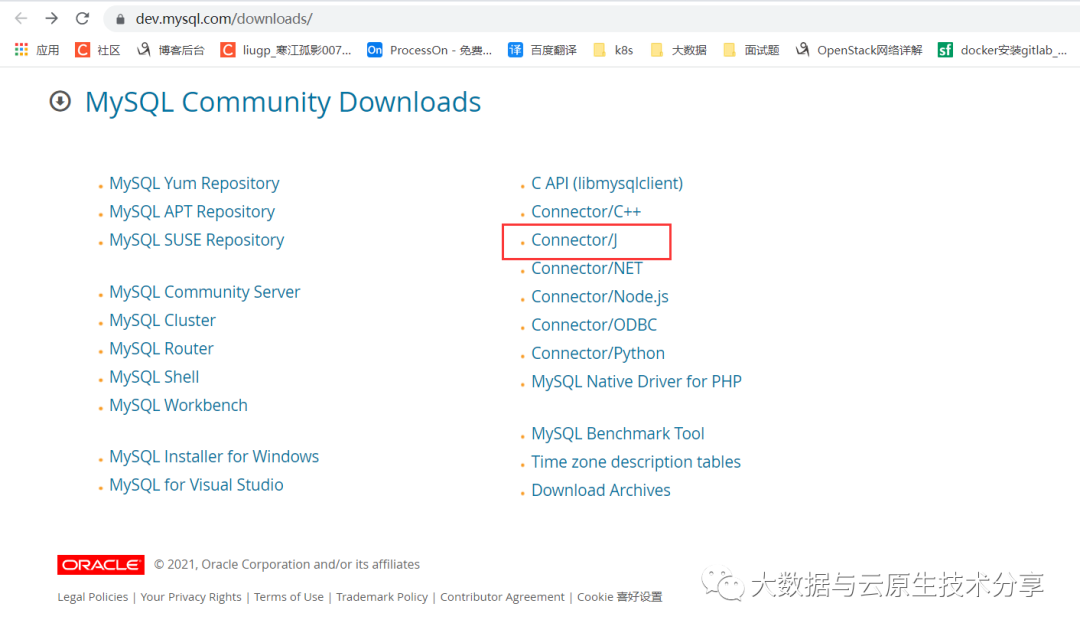The width and height of the screenshot is (1080, 633).
Task: Open Terms of Use footer link
Action: pyautogui.click(x=289, y=596)
